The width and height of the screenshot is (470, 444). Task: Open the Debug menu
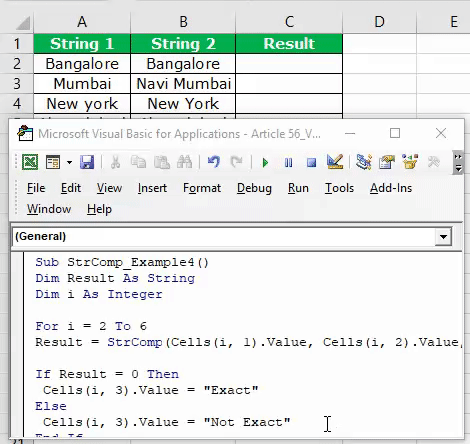point(254,188)
